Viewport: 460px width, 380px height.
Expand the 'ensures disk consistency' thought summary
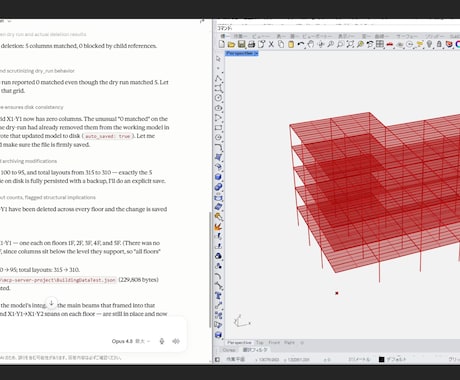(32, 107)
